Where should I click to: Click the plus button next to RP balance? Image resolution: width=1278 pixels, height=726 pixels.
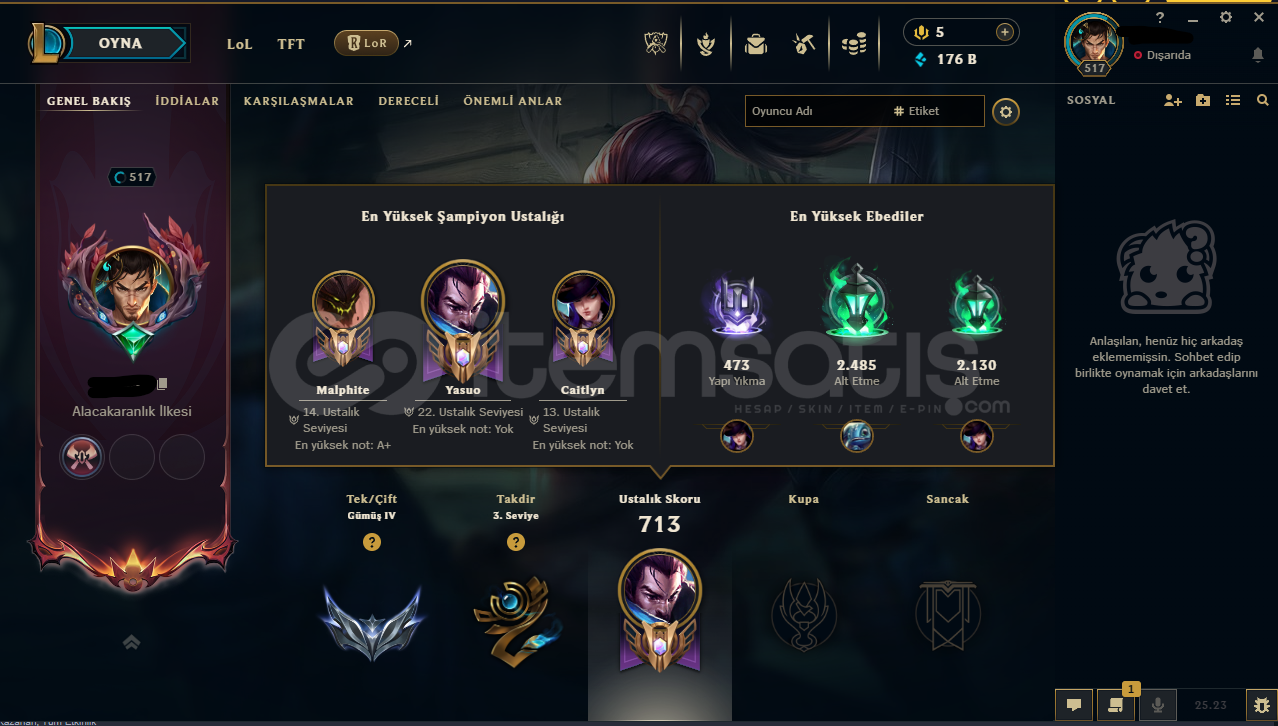(x=1004, y=32)
